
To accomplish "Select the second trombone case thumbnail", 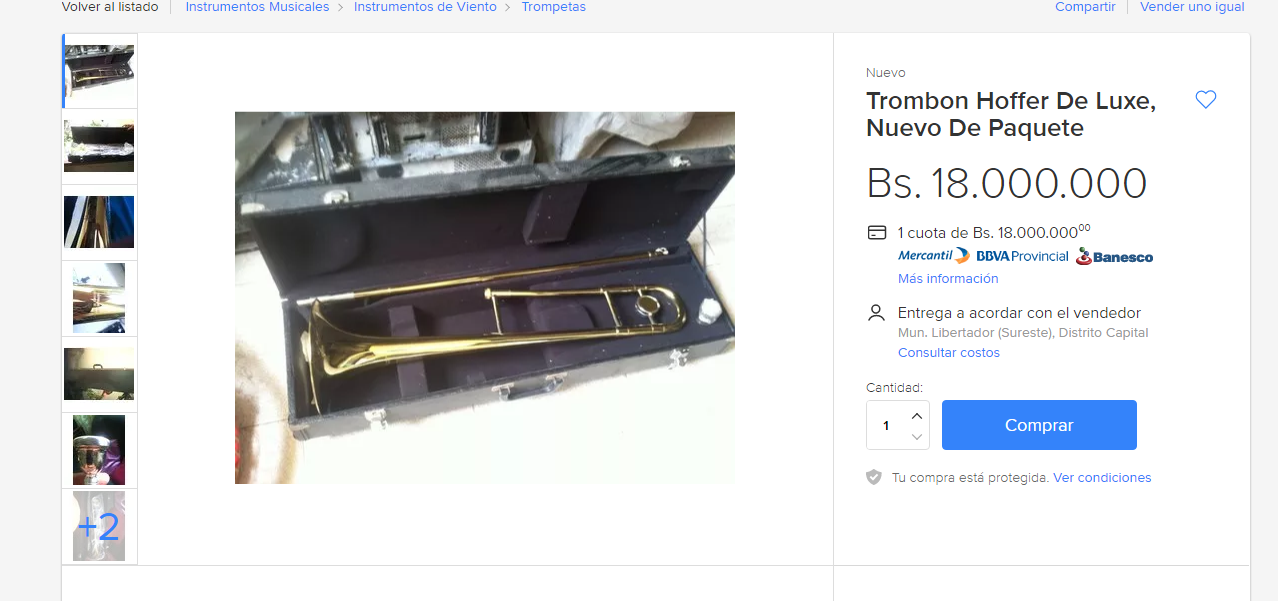I will coord(99,147).
